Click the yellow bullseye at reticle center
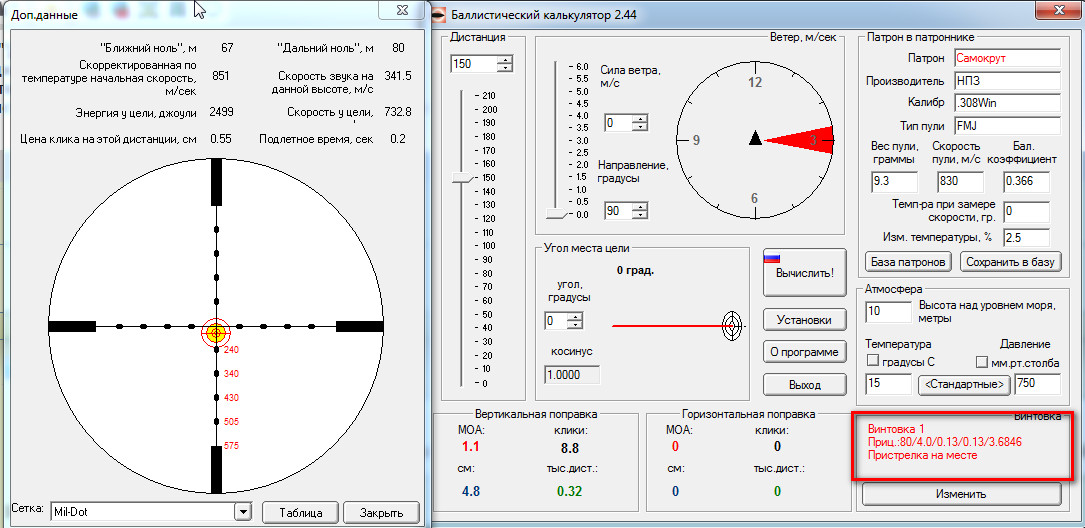The height and width of the screenshot is (528, 1085). point(216,332)
